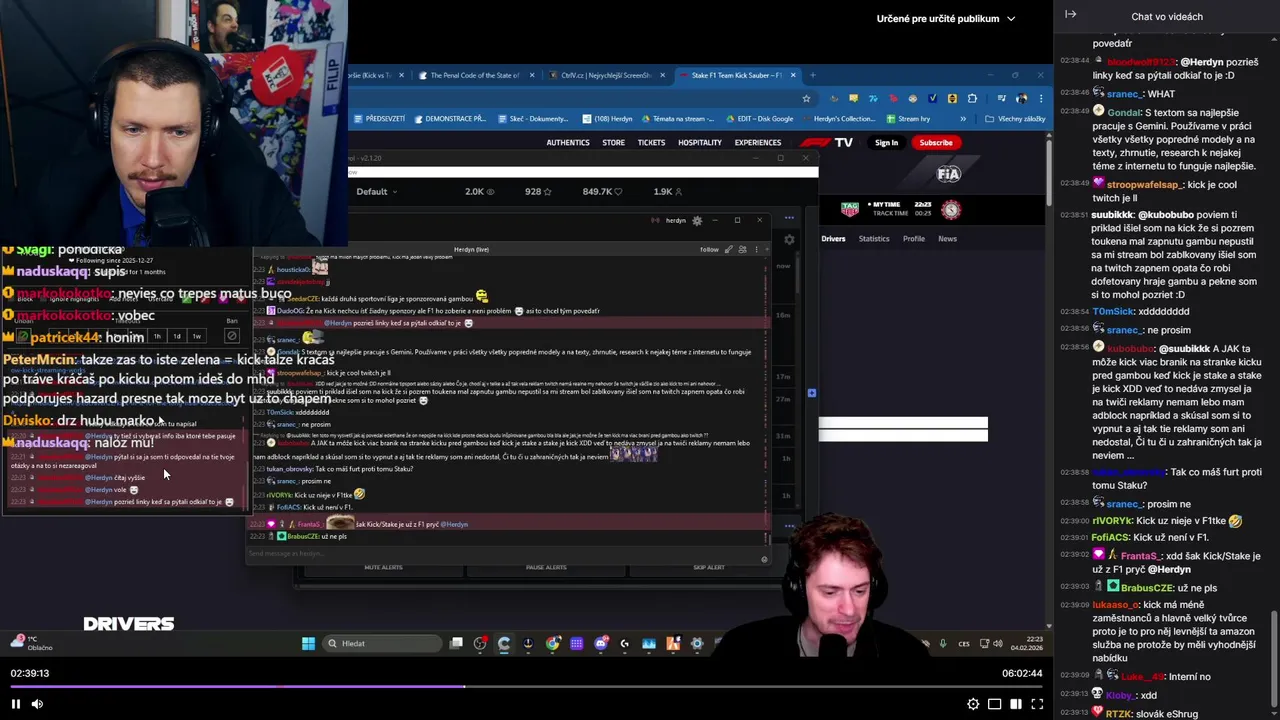
Task: Open AUTHENTICS in the F1 site menu
Action: pos(568,142)
